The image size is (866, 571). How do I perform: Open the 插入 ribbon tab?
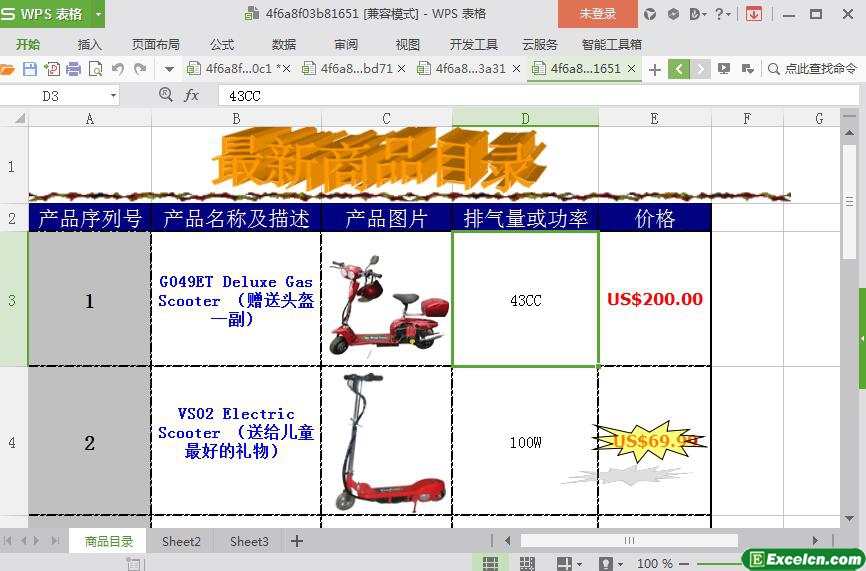point(89,44)
